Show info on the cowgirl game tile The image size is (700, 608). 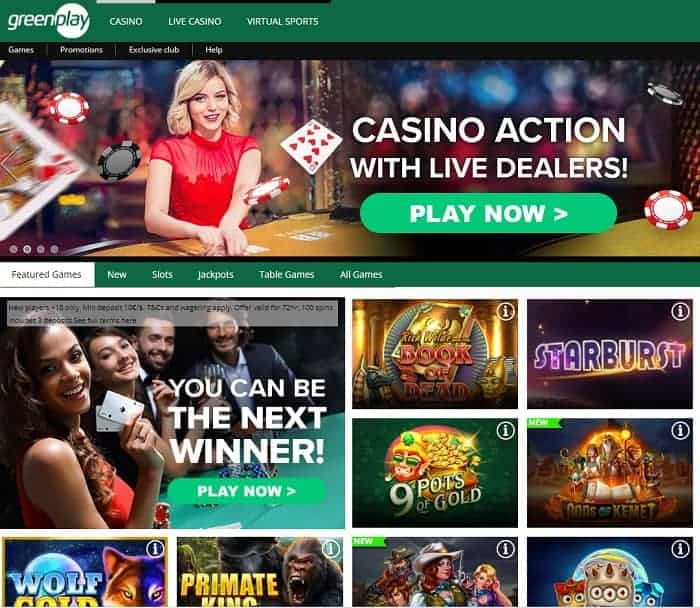505,549
